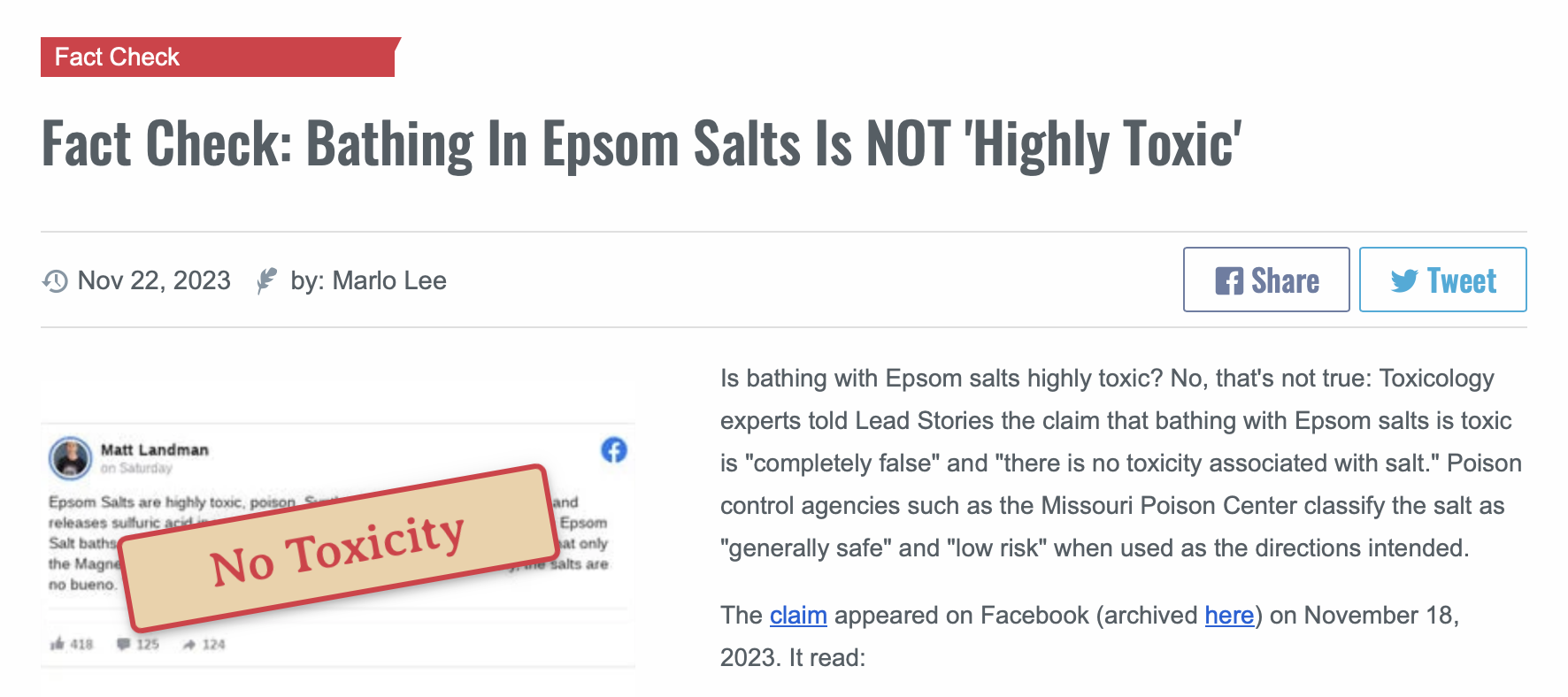Click the Twitter Tweet button
1568x697 pixels.
pos(1442,280)
